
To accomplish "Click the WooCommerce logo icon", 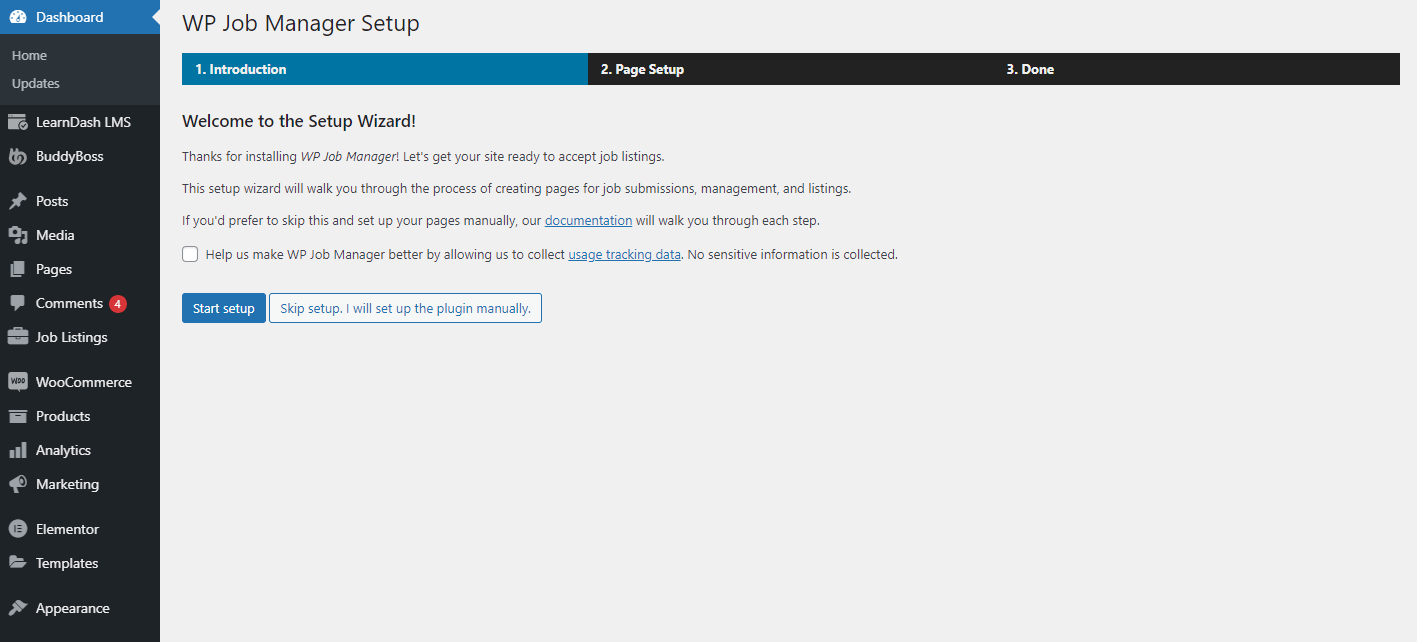I will 17,383.
